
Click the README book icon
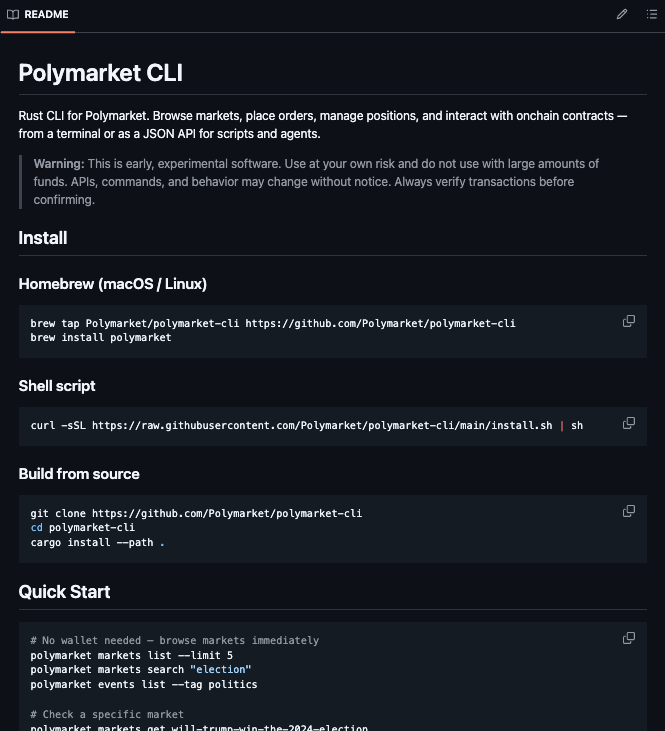(13, 14)
